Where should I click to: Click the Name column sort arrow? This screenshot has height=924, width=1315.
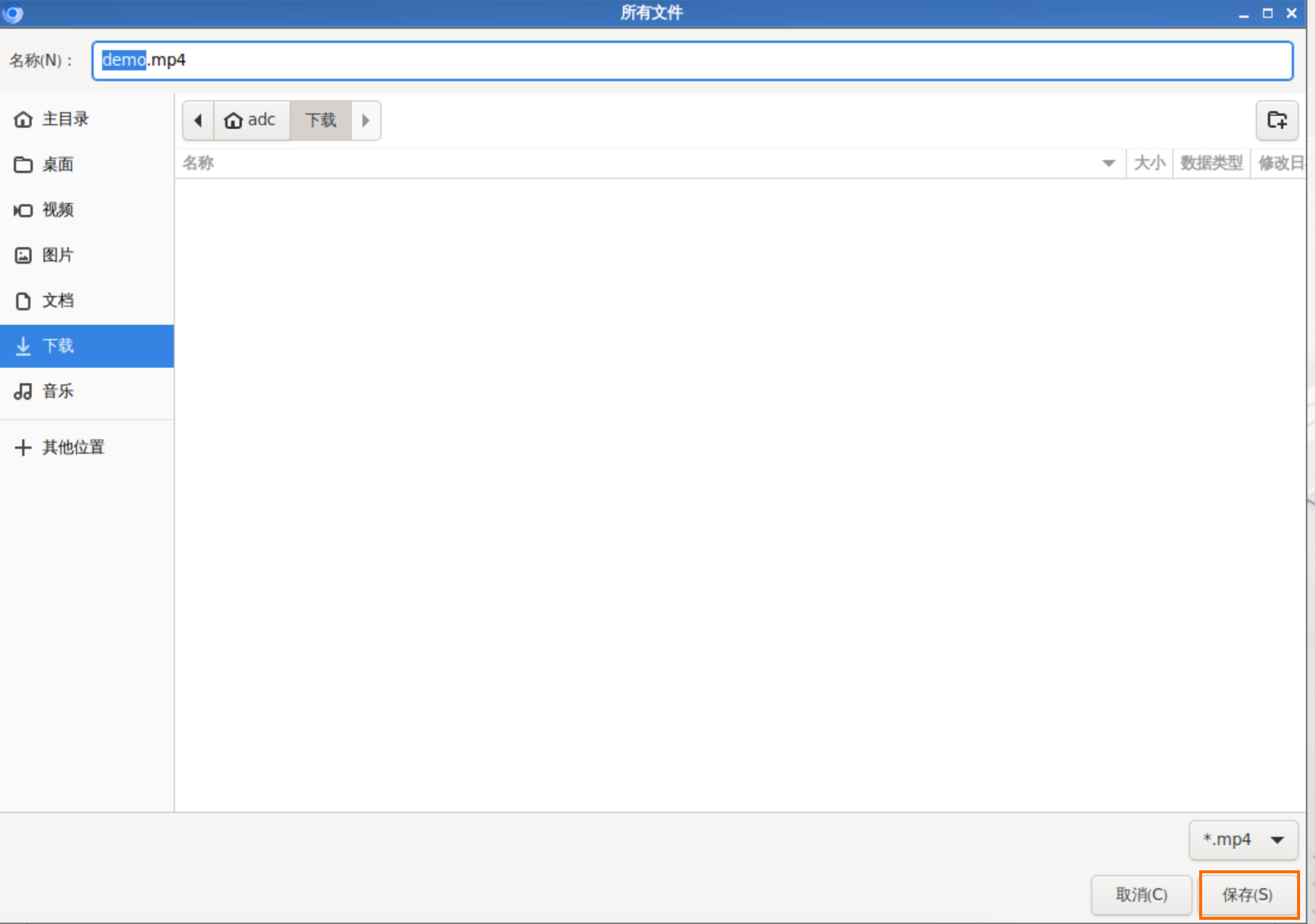(1108, 163)
